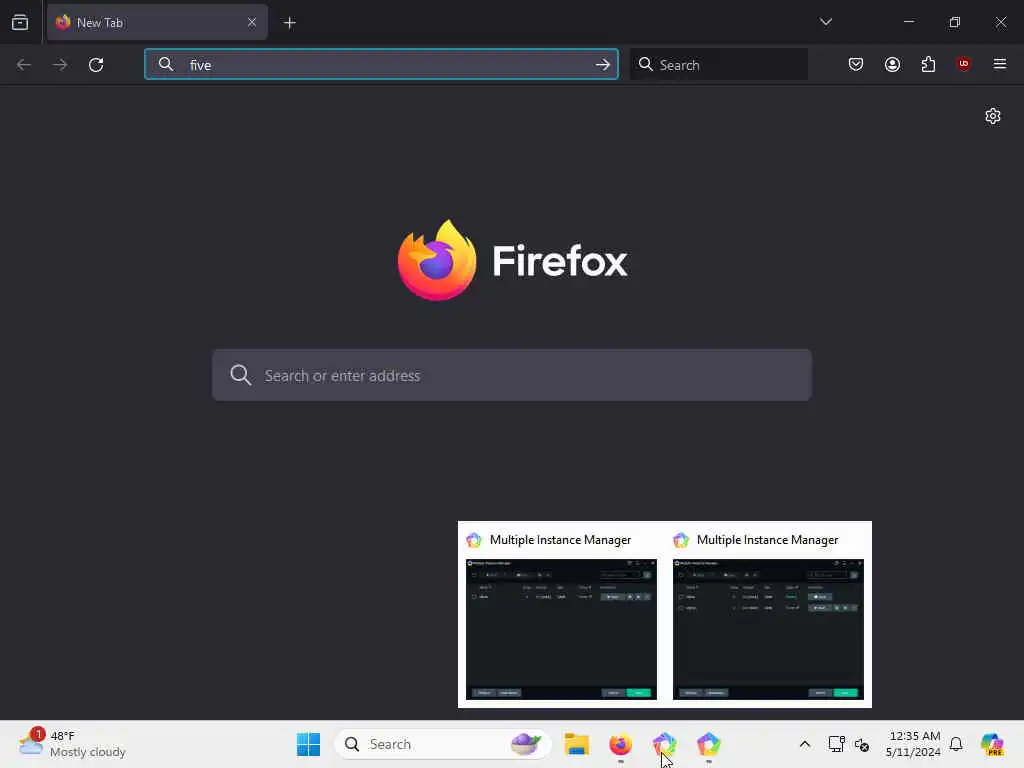
Task: Click second Multiple Instance Manager taskbar icon
Action: point(708,744)
